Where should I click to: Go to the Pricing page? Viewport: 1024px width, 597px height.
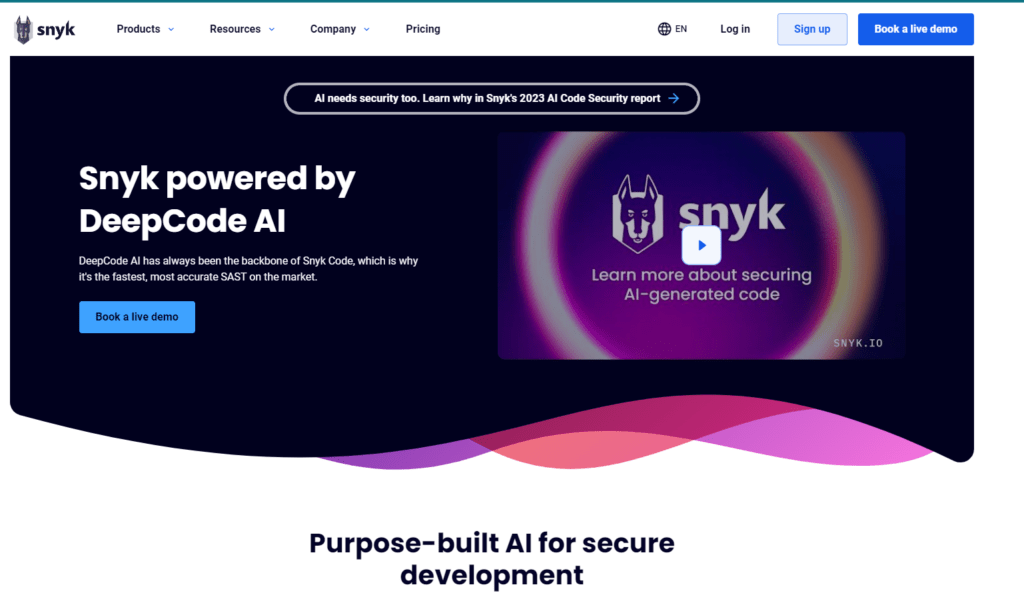pyautogui.click(x=423, y=29)
